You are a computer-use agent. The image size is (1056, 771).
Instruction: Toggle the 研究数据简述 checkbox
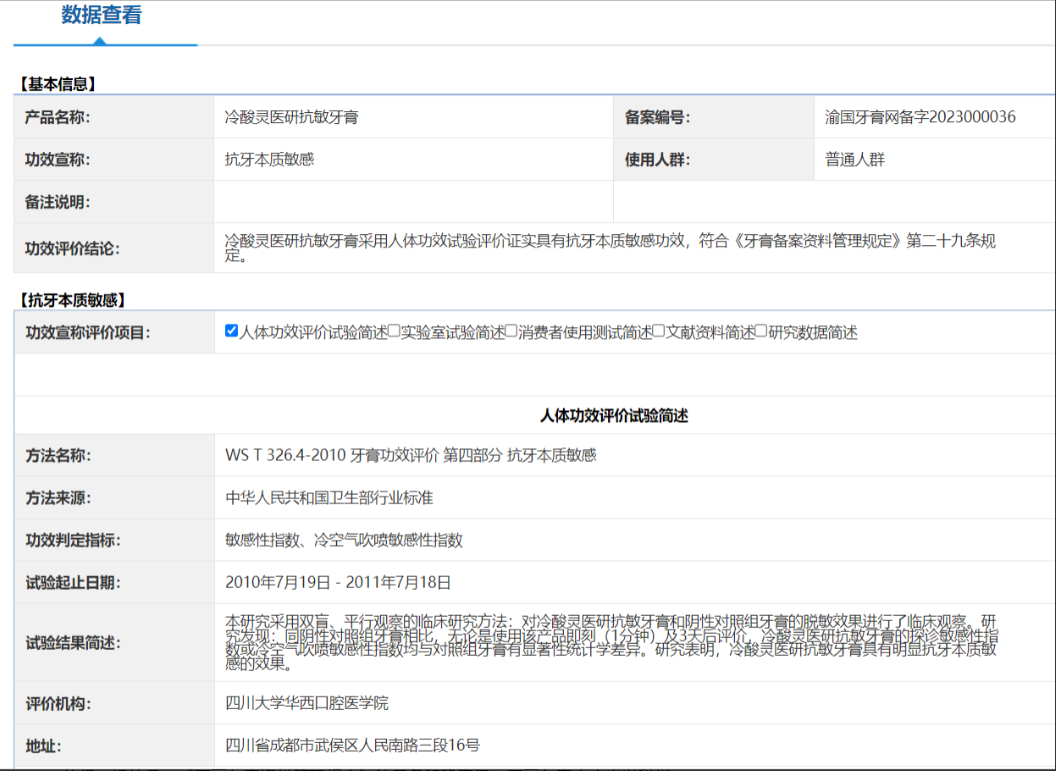click(x=761, y=331)
